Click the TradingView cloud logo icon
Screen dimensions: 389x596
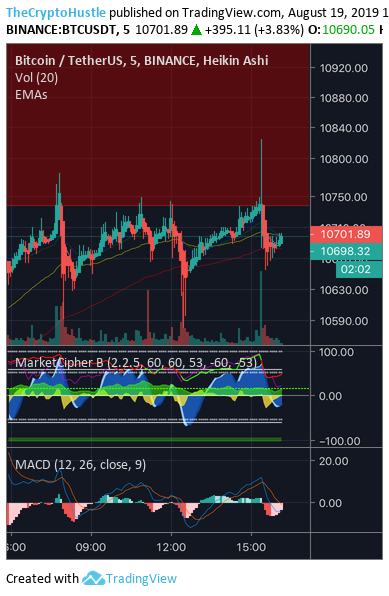[x=93, y=578]
